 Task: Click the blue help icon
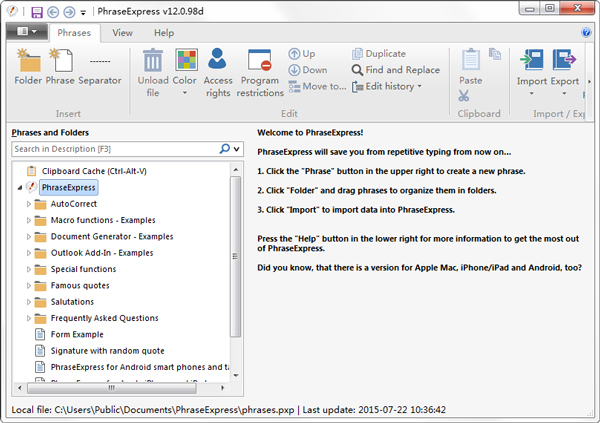586,33
